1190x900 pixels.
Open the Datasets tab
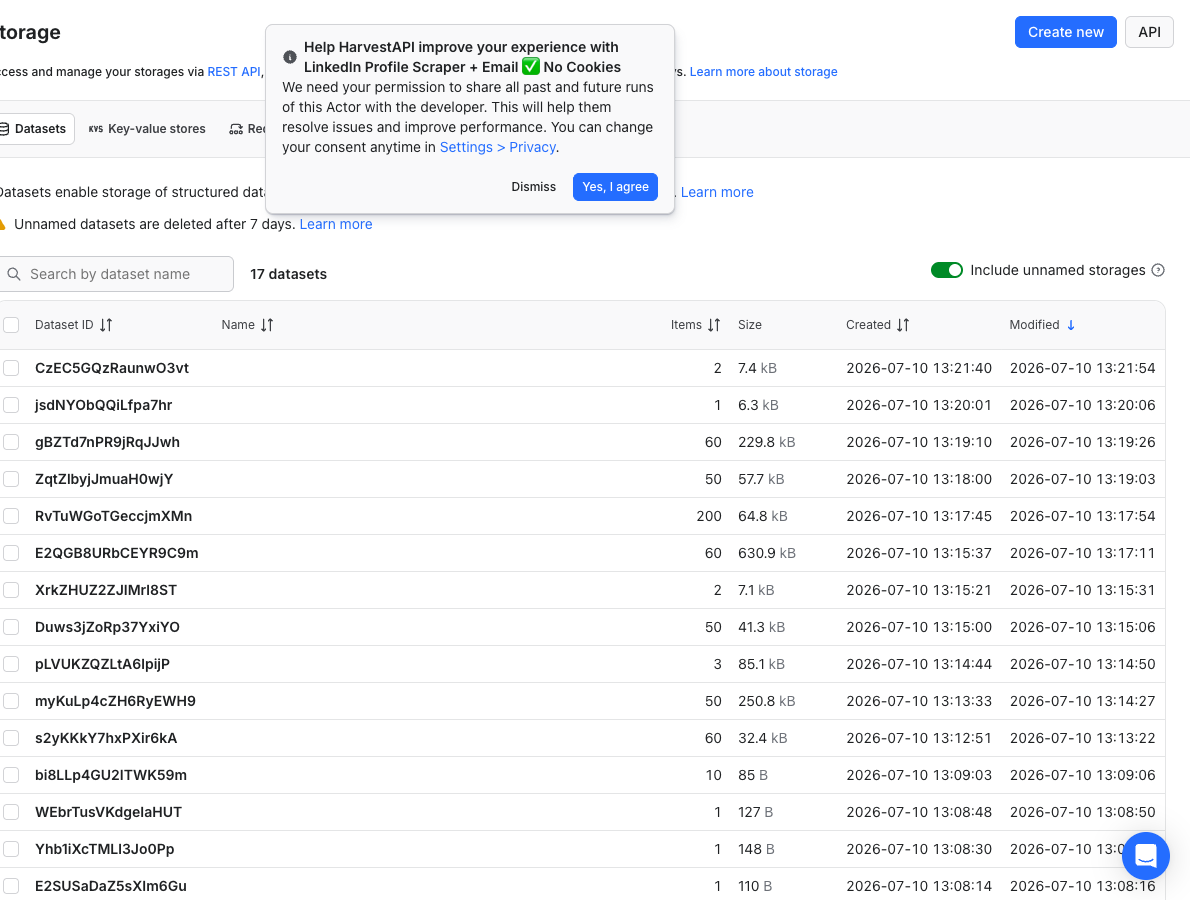coord(33,129)
